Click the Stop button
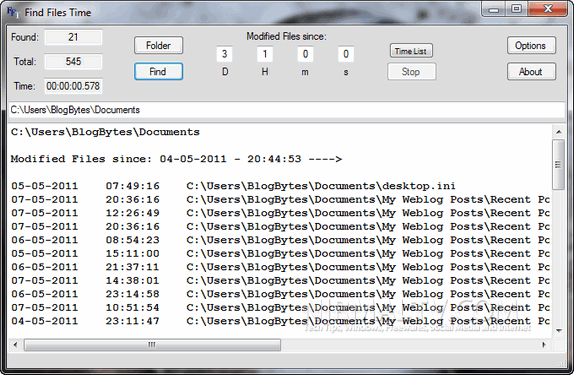Image resolution: width=574 pixels, height=375 pixels. [x=411, y=71]
